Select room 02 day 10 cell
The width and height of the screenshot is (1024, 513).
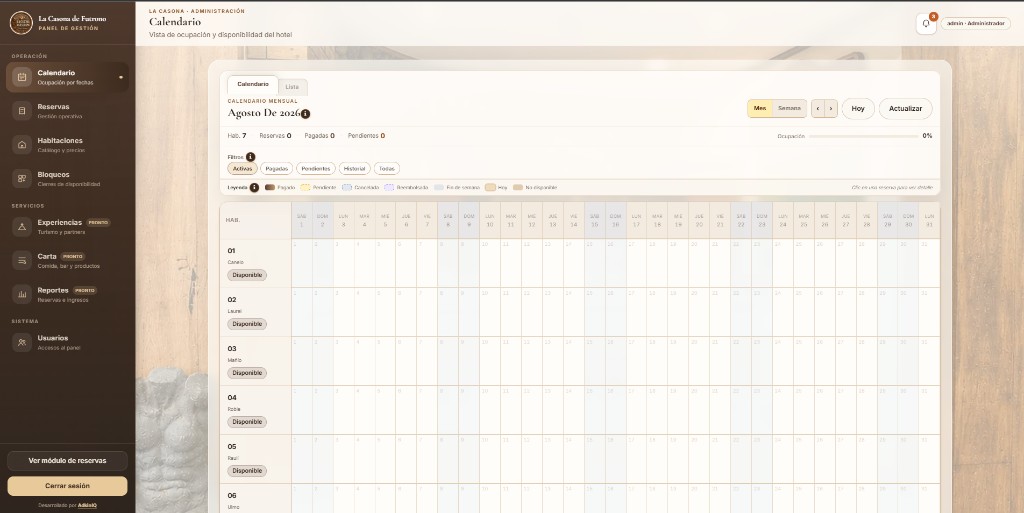click(x=490, y=312)
